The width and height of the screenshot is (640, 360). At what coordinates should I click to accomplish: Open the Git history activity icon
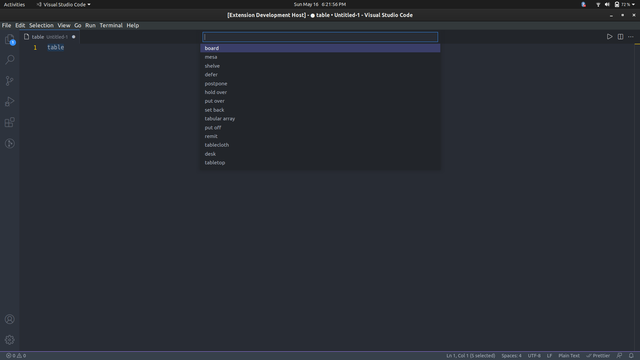click(10, 143)
